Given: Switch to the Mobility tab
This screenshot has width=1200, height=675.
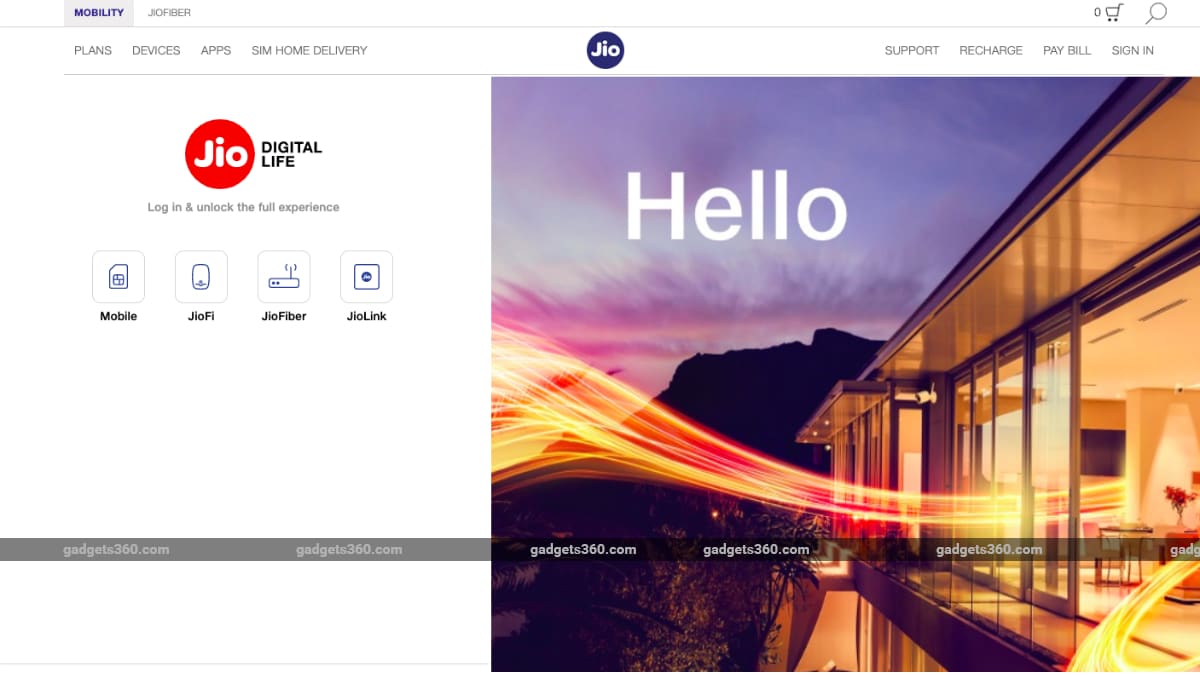Looking at the screenshot, I should (x=99, y=13).
